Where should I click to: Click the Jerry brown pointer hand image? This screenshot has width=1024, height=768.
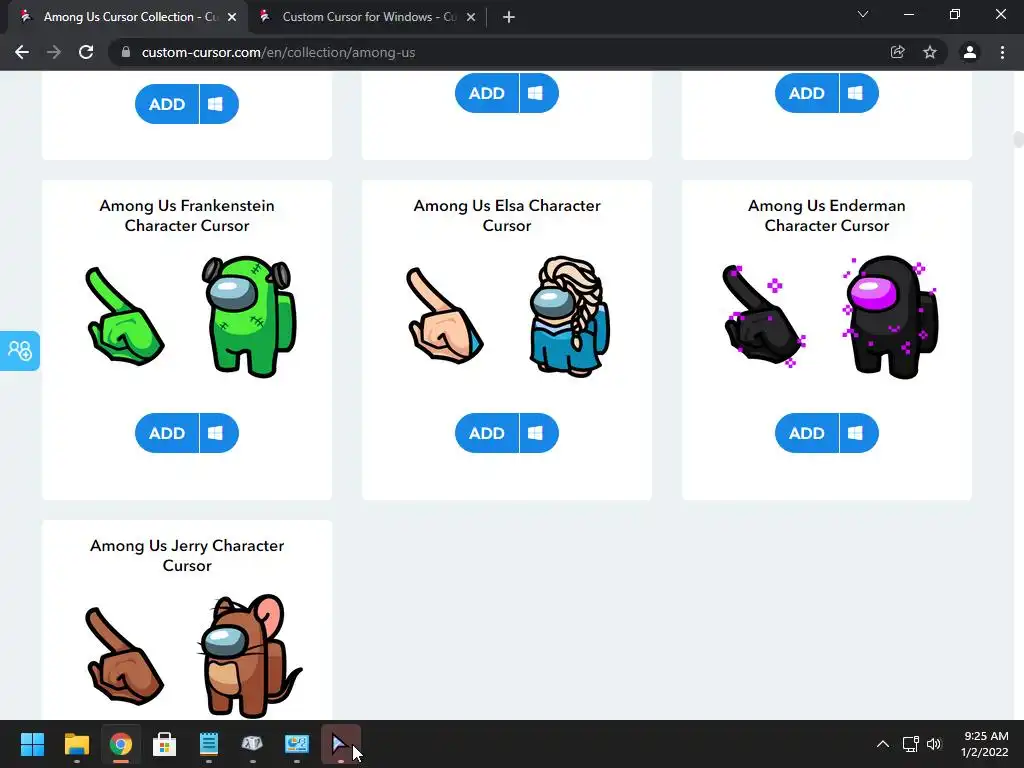coord(124,656)
